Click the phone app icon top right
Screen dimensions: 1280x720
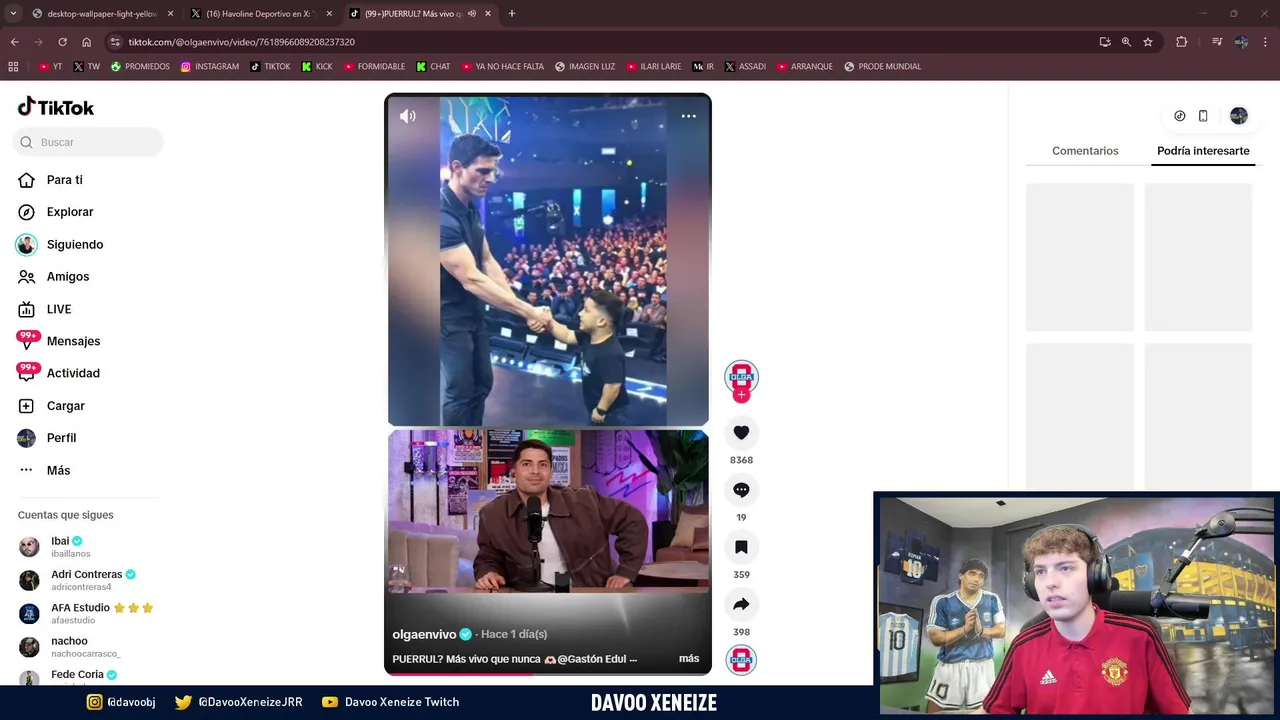(1203, 116)
